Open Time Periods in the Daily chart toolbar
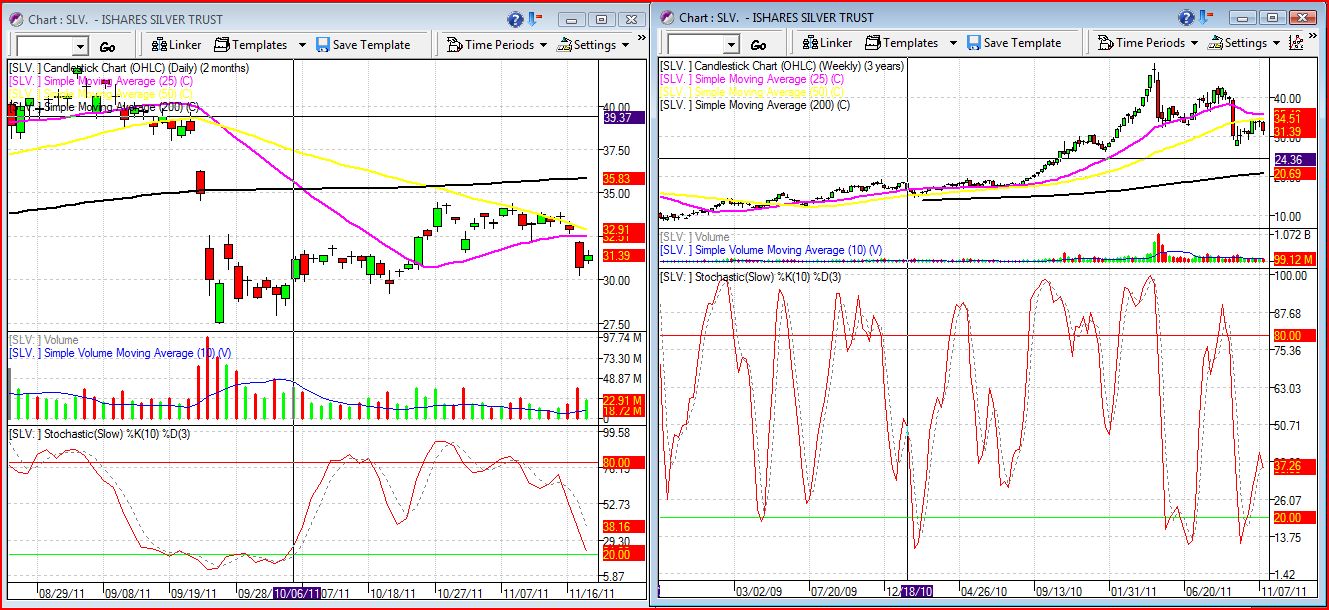1329x610 pixels. [x=491, y=45]
